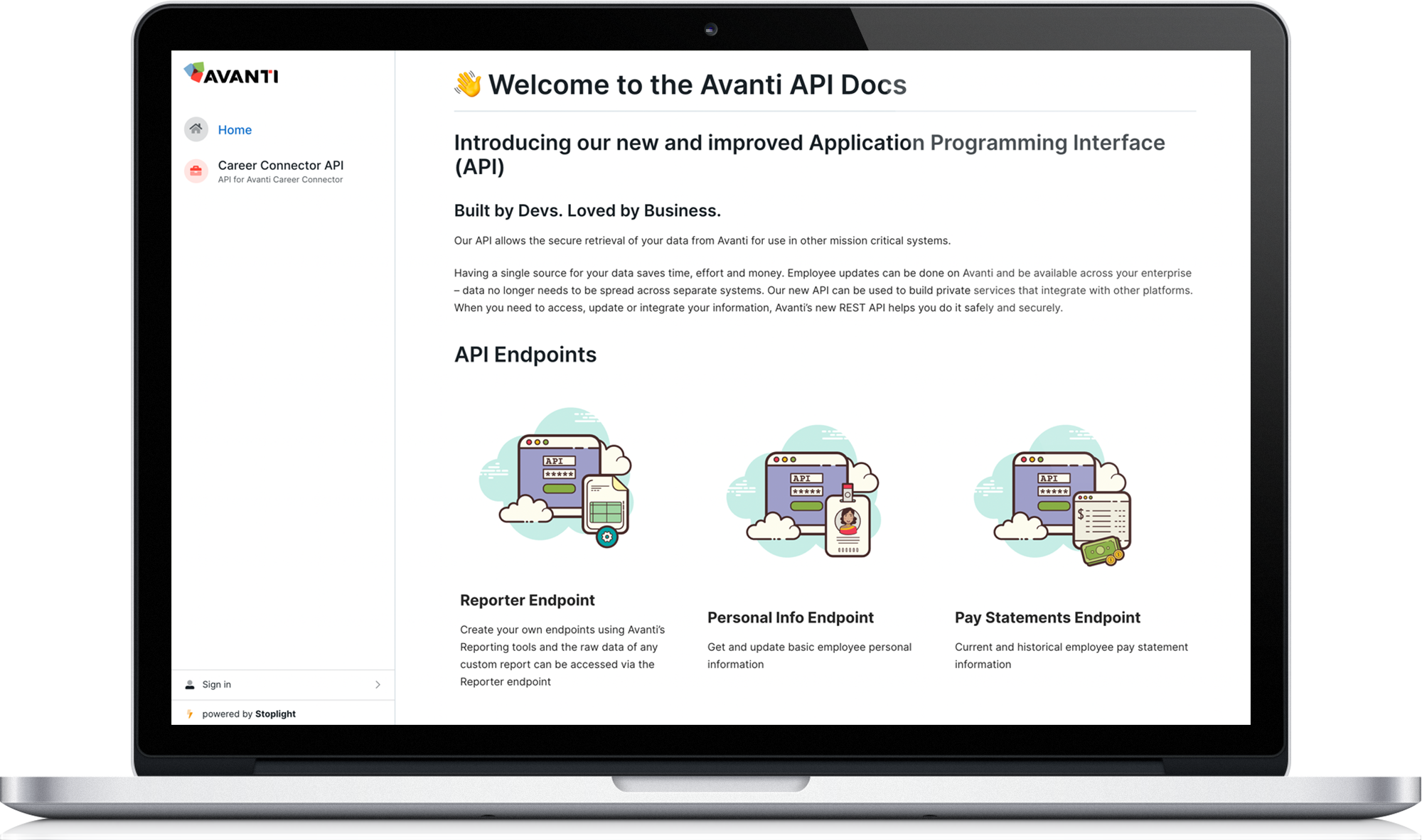This screenshot has height=840, width=1422.
Task: Select the Reporter Endpoint title
Action: [x=528, y=600]
